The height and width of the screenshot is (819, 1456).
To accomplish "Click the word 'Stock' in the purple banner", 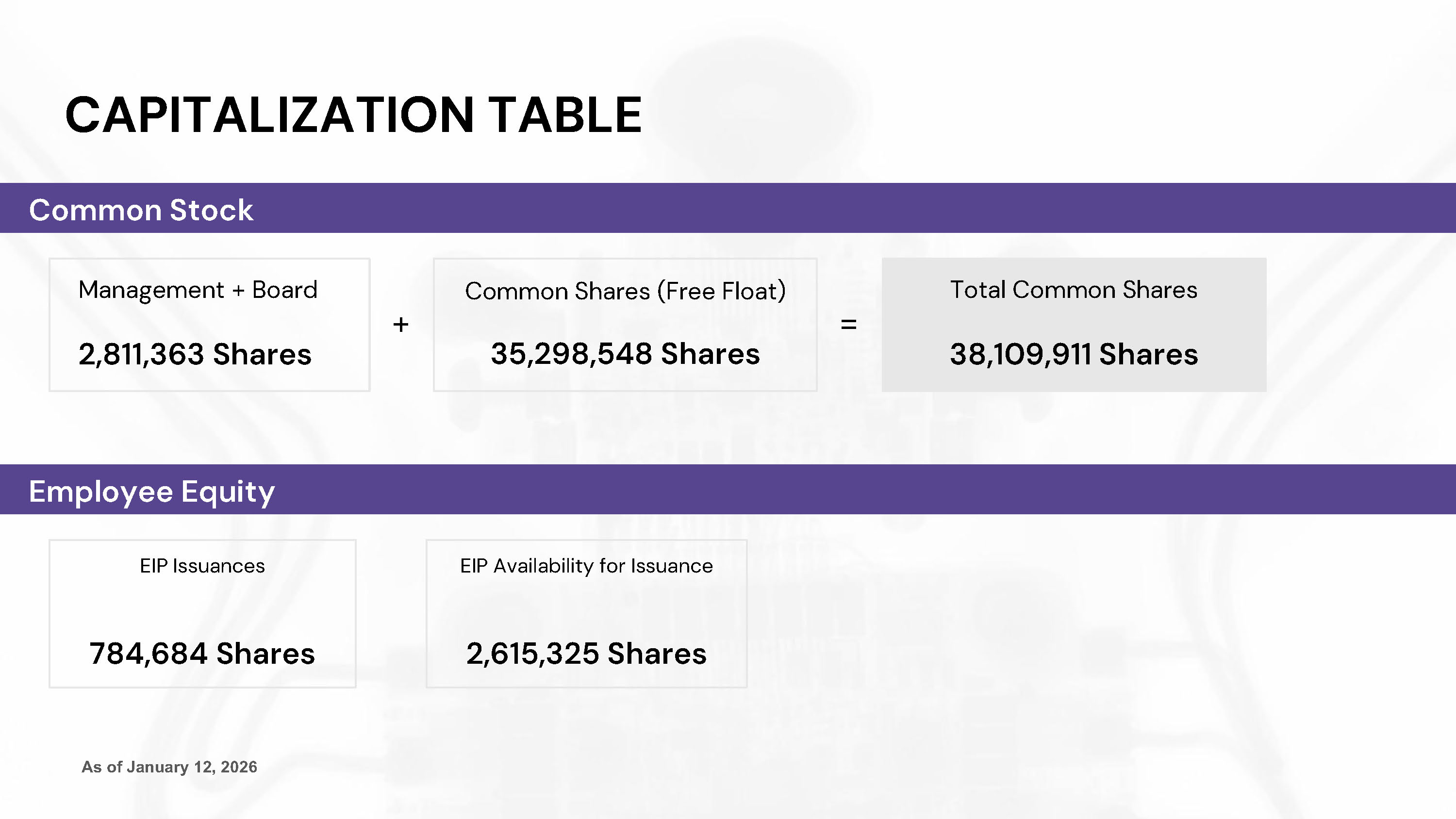I will (212, 210).
